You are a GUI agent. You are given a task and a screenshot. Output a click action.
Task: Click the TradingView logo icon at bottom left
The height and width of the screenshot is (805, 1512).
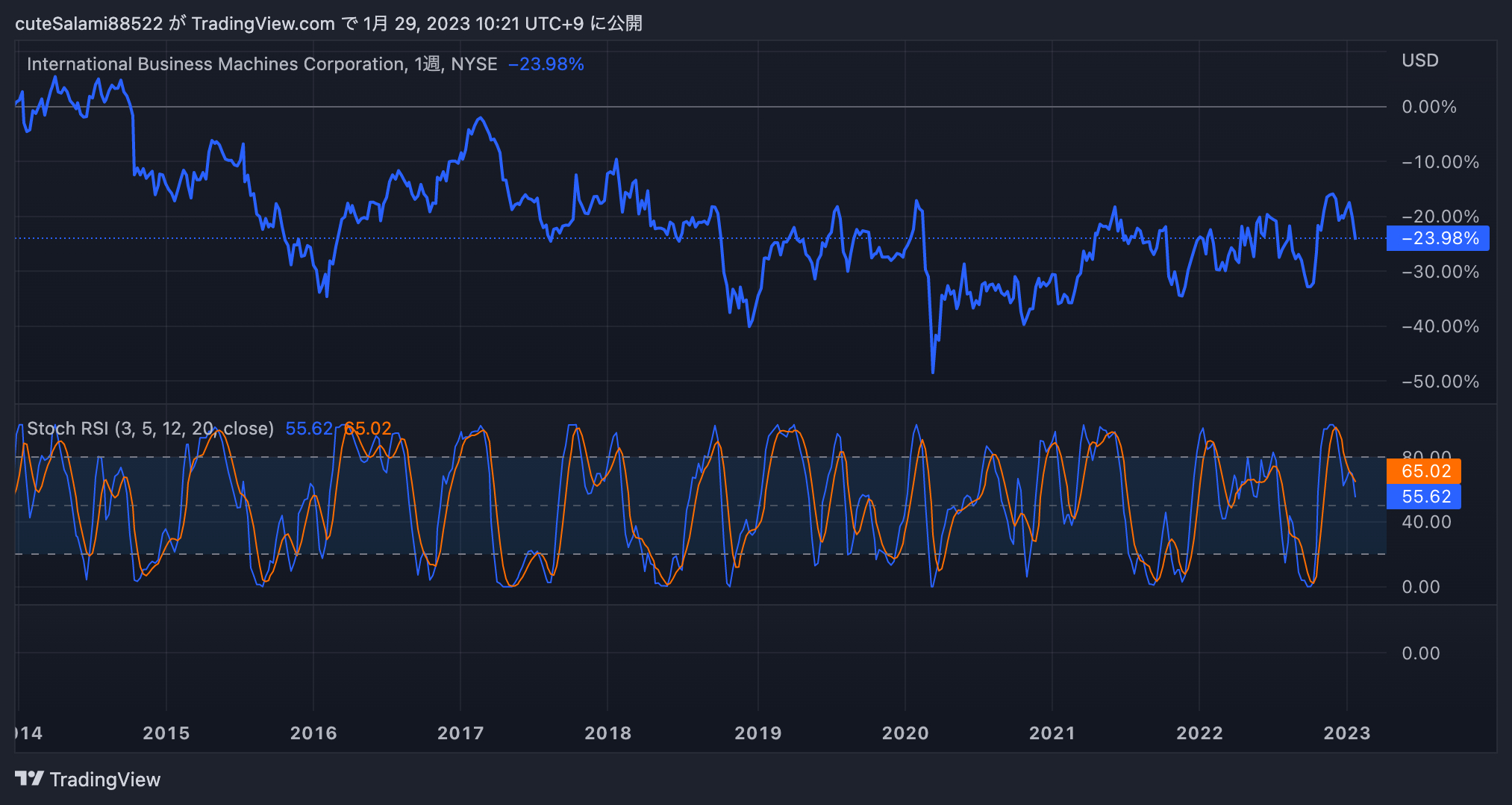coord(29,779)
